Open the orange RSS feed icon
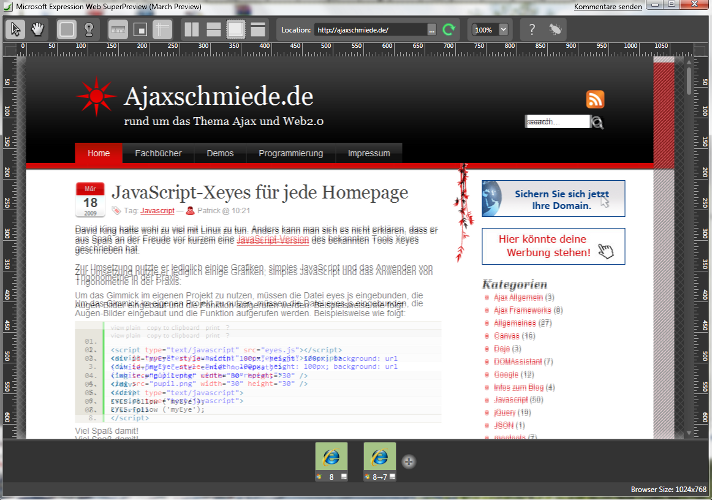 [595, 99]
